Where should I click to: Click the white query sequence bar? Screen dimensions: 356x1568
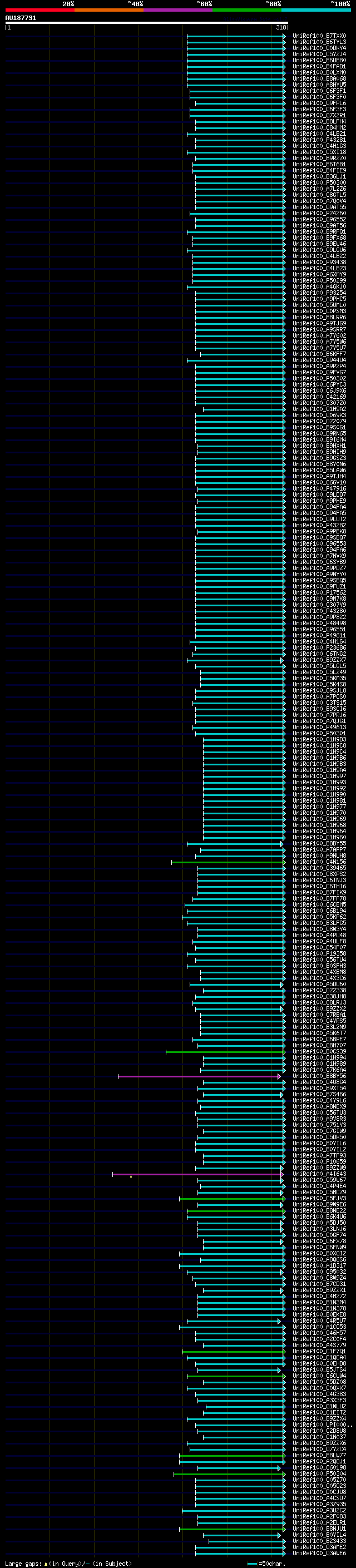pos(147,23)
